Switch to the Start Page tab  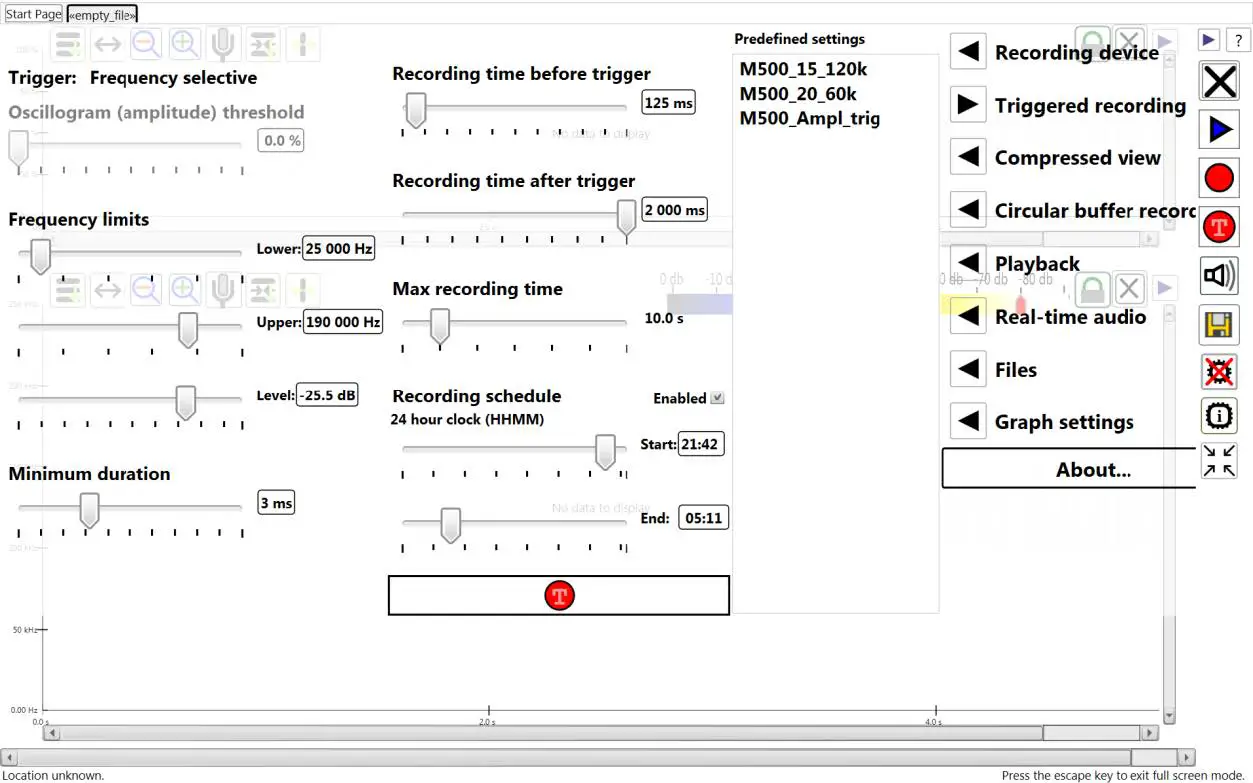[x=33, y=14]
